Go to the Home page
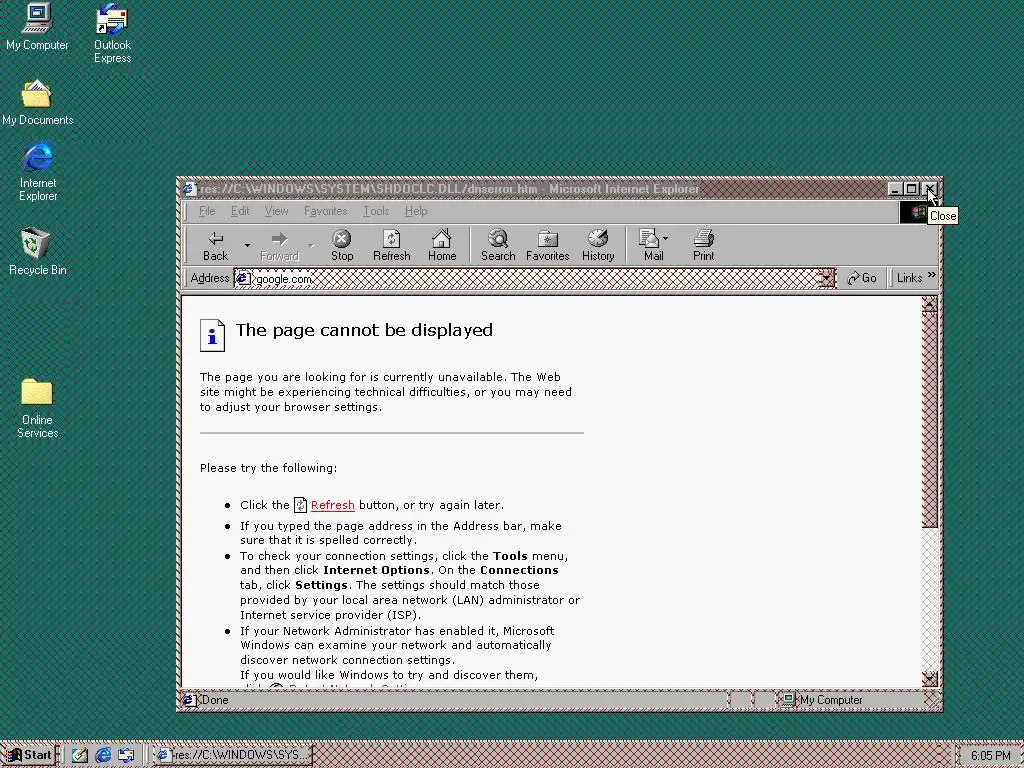 tap(442, 246)
